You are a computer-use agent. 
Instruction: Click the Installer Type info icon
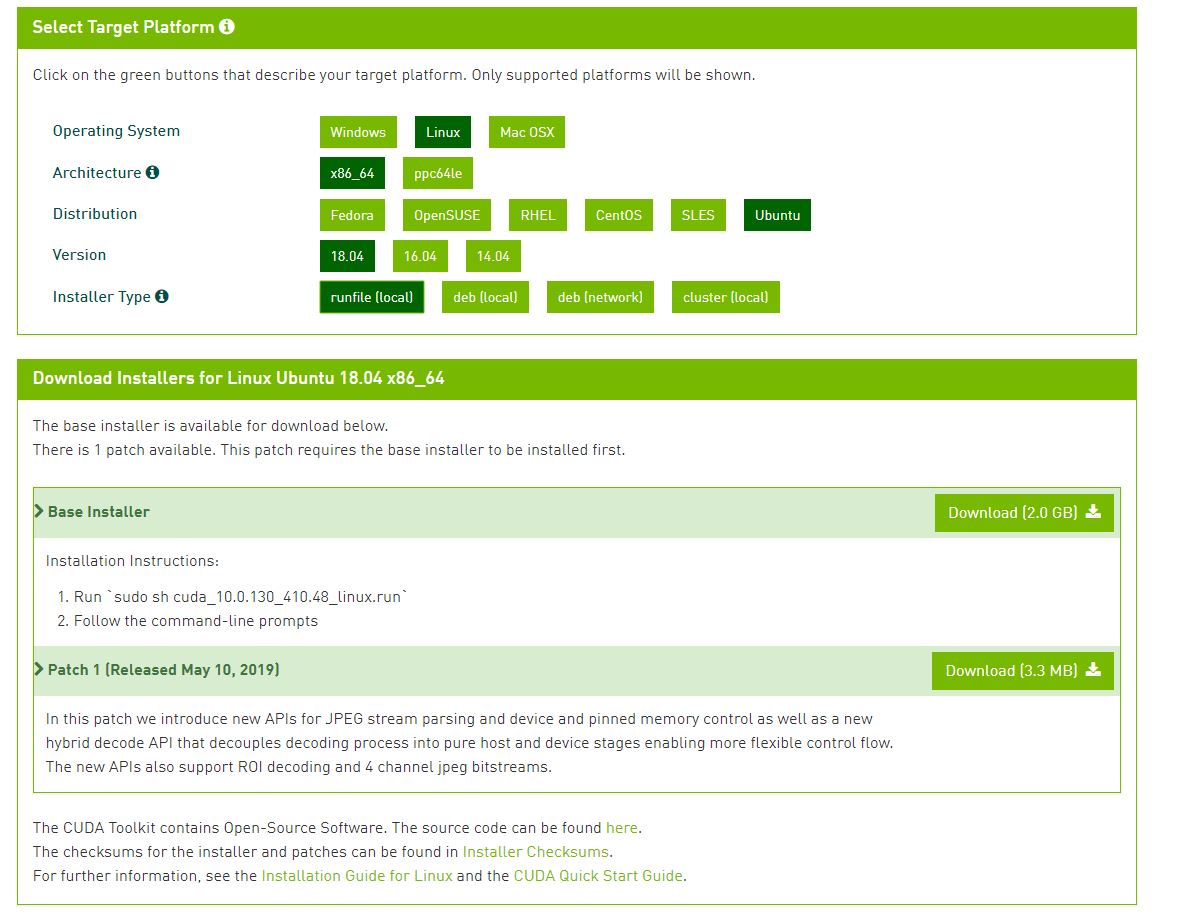[x=162, y=296]
